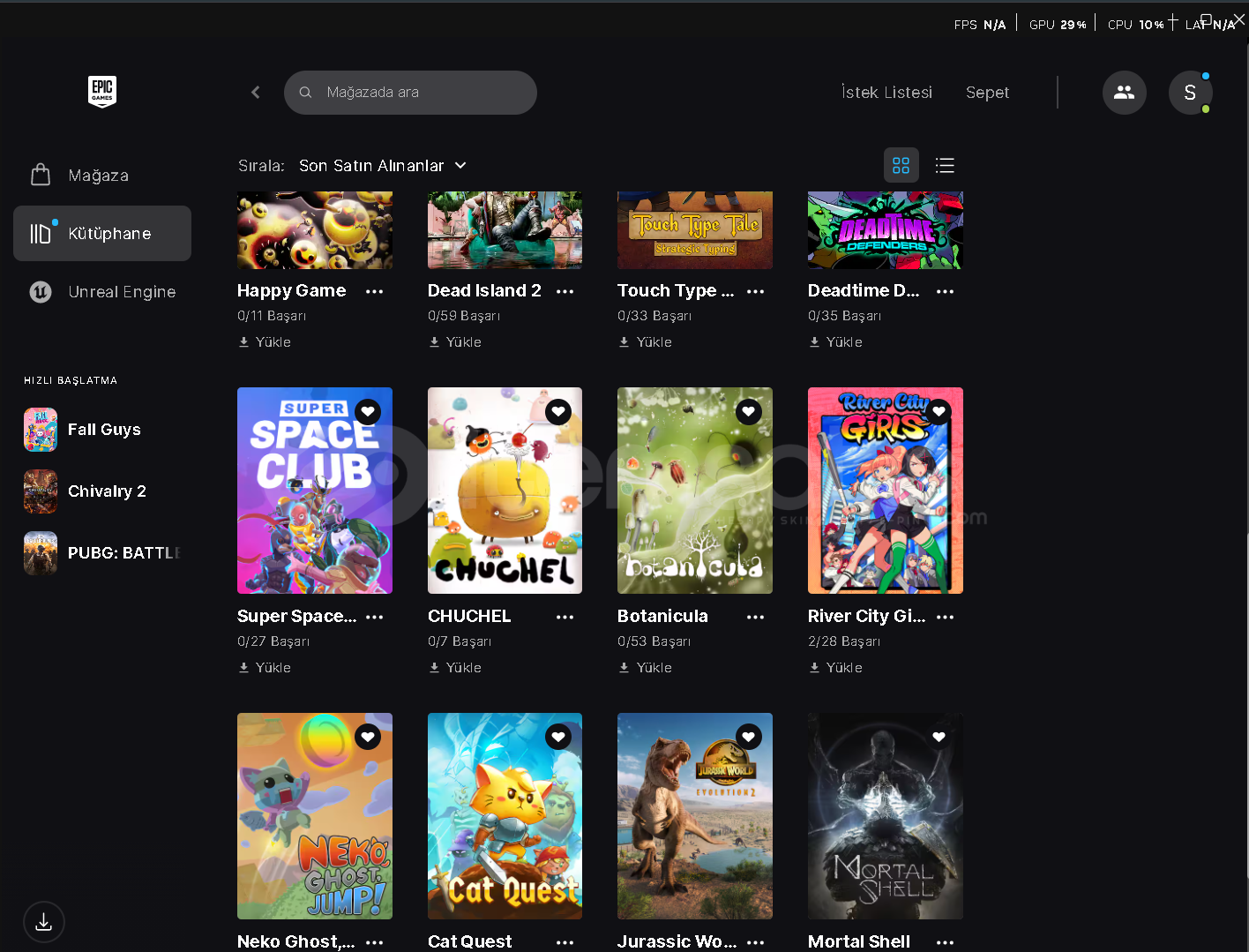Open River City Girls cover art
This screenshot has height=952, width=1249.
(x=886, y=491)
